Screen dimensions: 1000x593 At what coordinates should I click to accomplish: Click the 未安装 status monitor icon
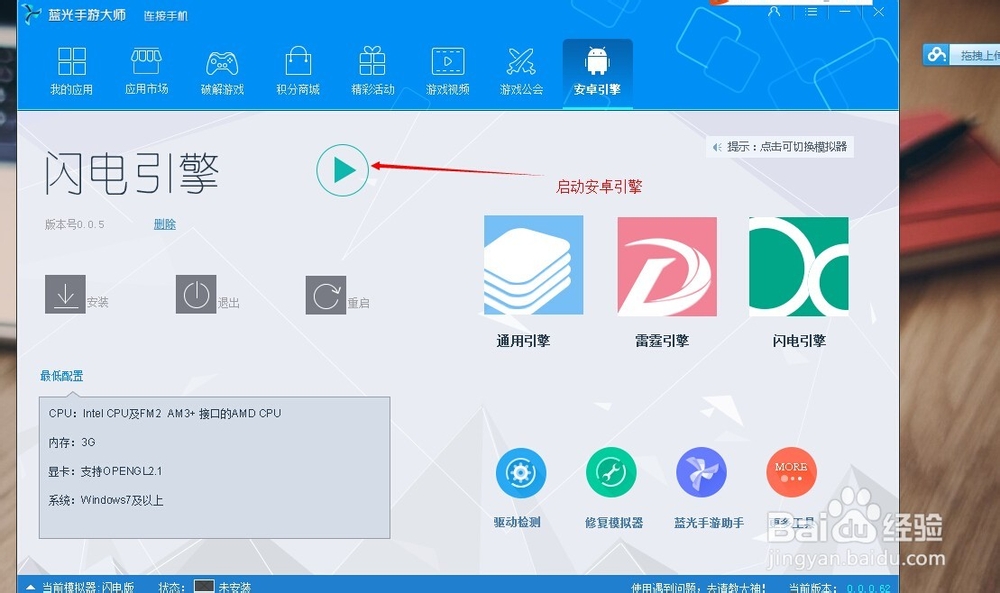[x=204, y=586]
